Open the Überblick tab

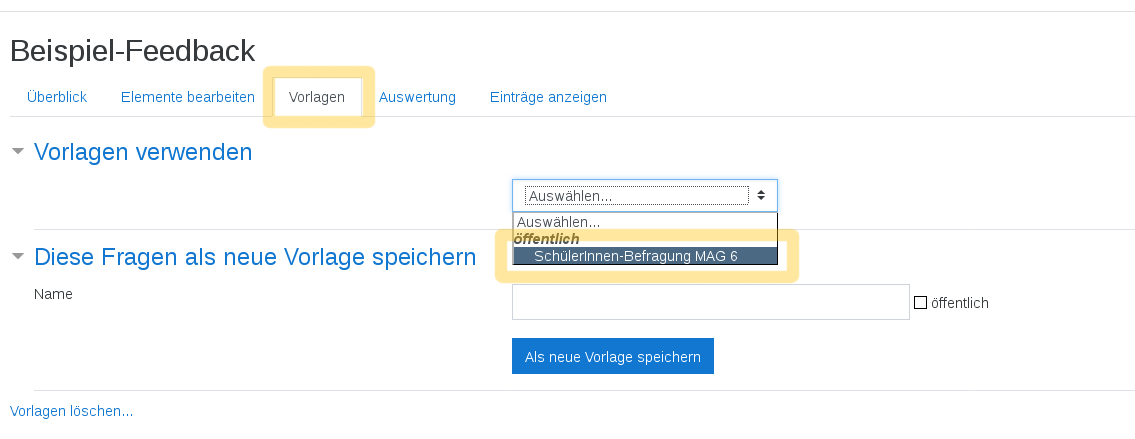[x=57, y=97]
